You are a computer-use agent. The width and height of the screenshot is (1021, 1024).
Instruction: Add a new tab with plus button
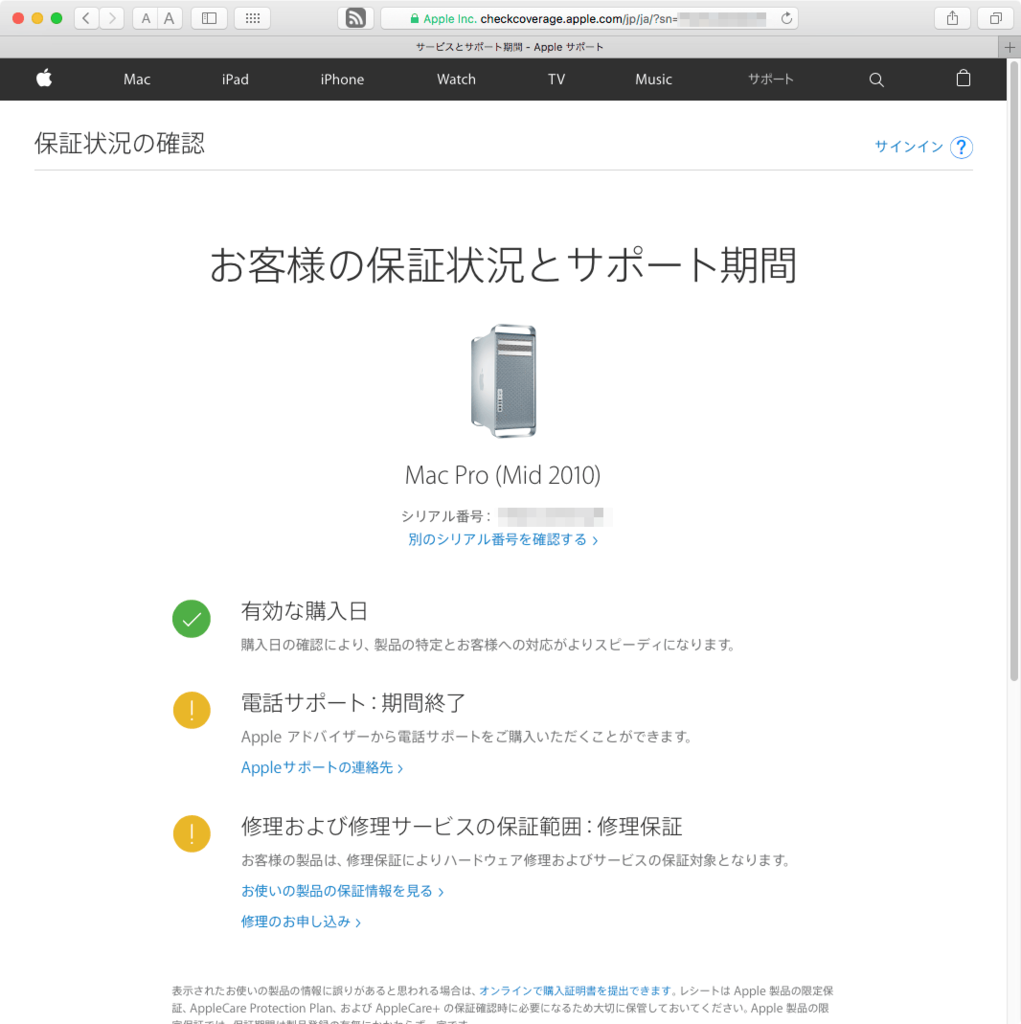(x=1010, y=47)
